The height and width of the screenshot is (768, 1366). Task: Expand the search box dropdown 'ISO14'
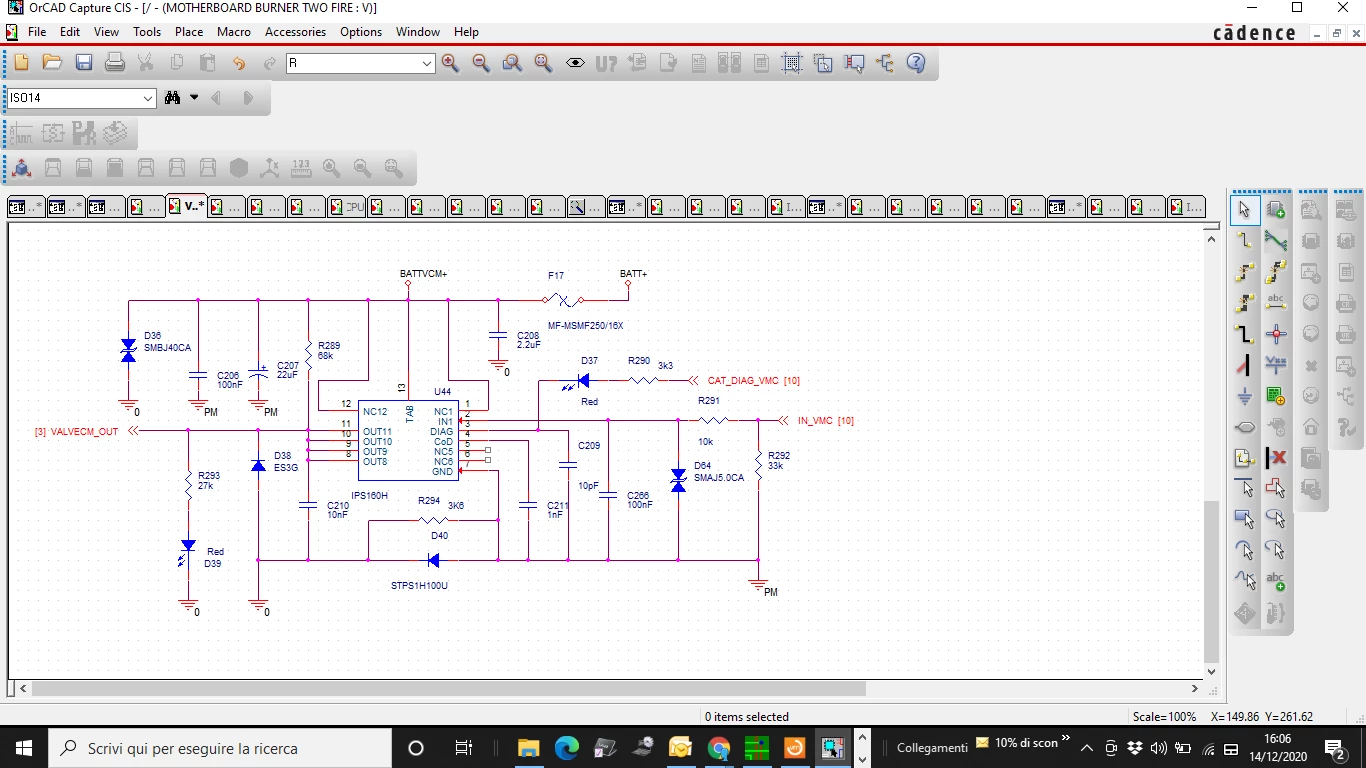click(149, 98)
